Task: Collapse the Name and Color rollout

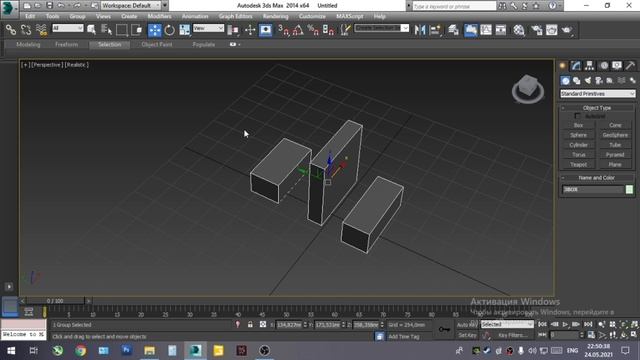Action: pos(597,178)
